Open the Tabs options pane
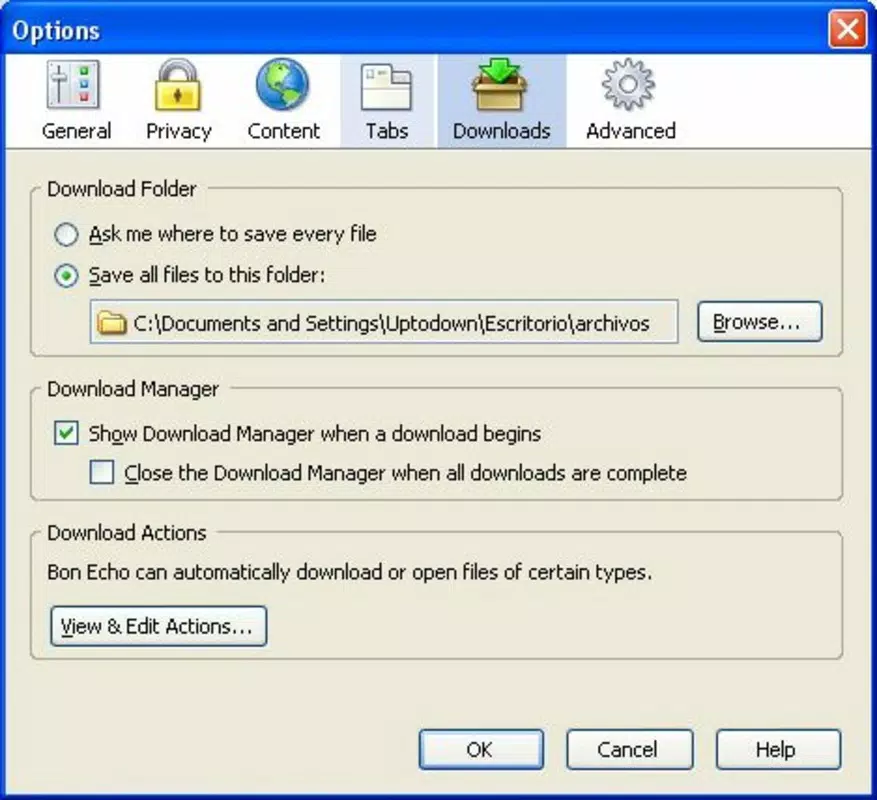877x800 pixels. pyautogui.click(x=387, y=101)
